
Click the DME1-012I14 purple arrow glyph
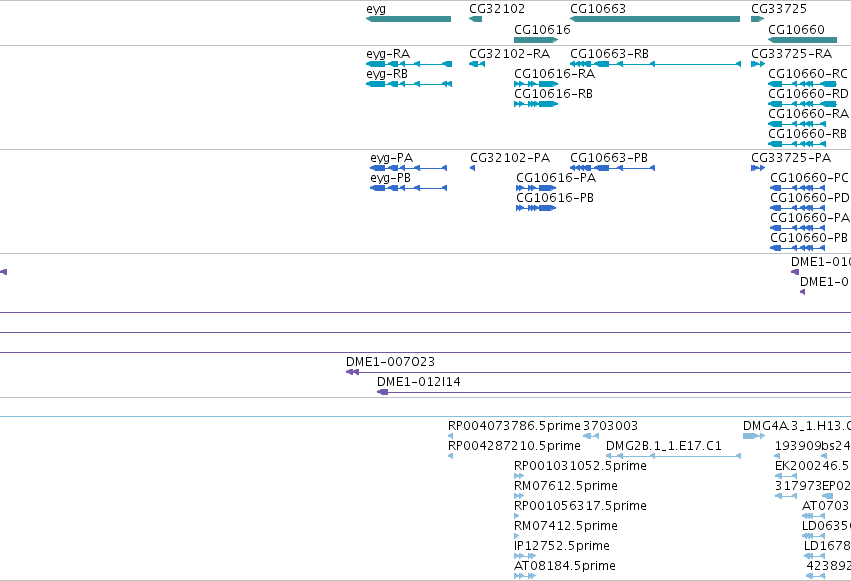click(383, 392)
